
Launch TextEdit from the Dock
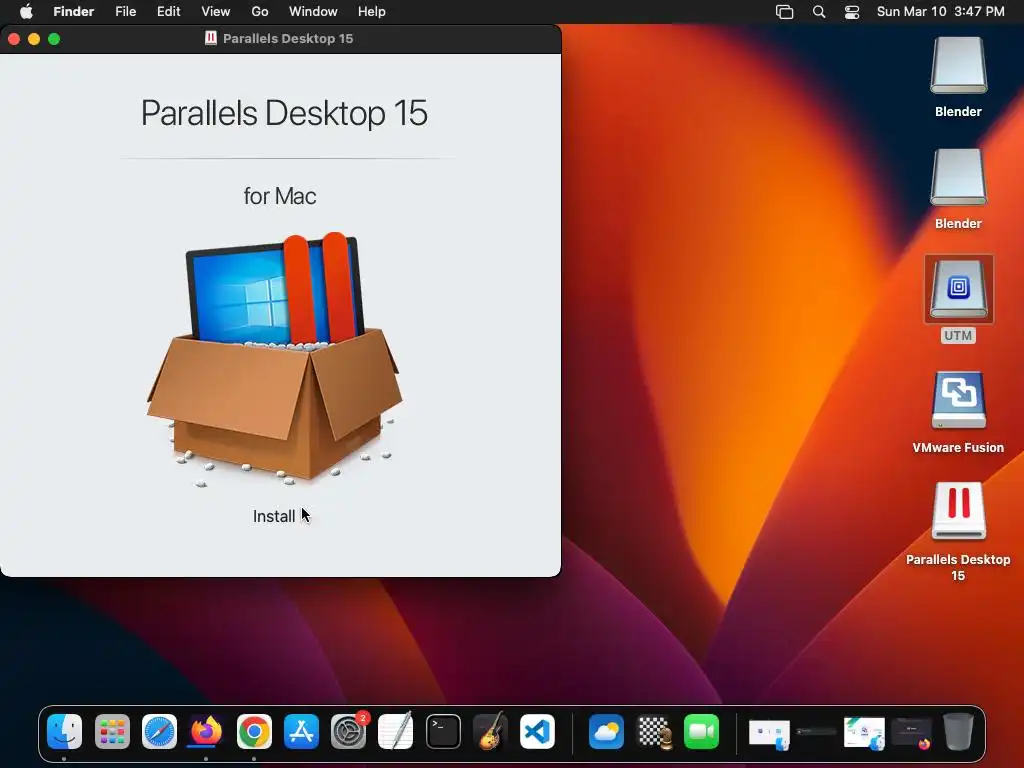396,731
